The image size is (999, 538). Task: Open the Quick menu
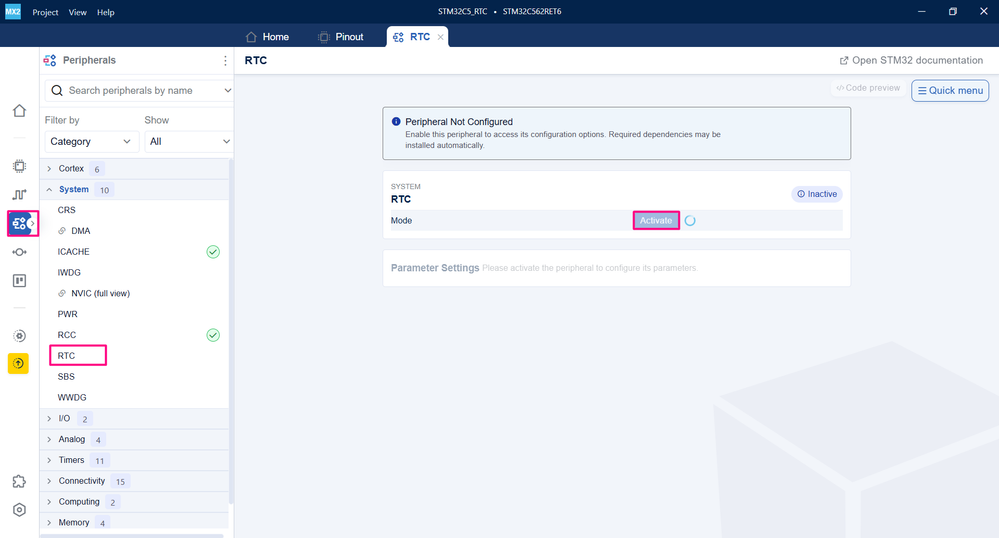(x=950, y=91)
